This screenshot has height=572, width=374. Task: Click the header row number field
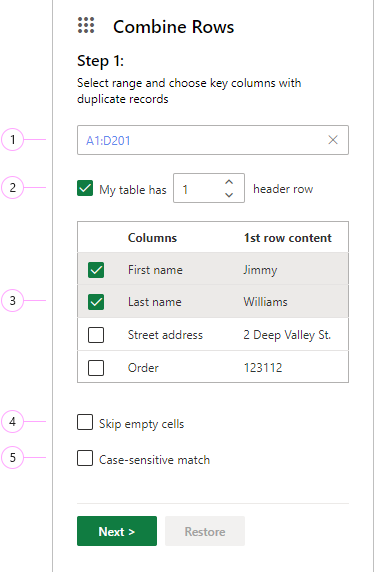[209, 188]
